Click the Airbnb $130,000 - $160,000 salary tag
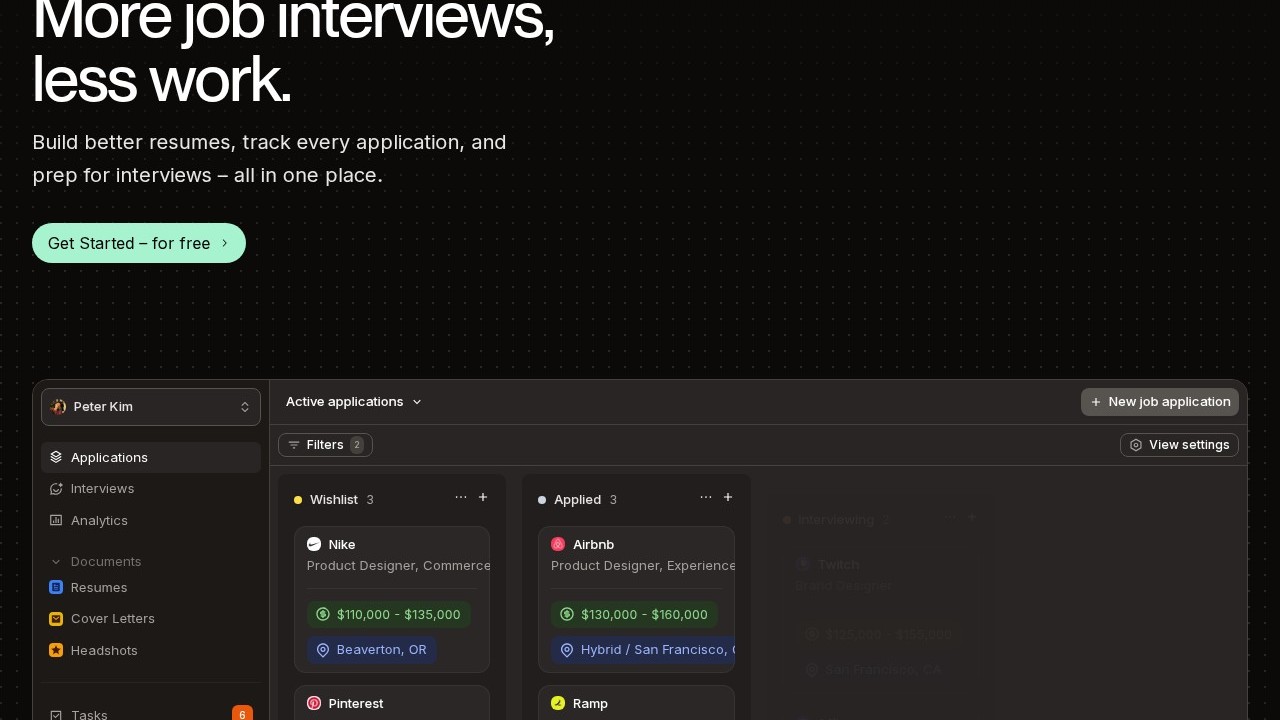Image resolution: width=1280 pixels, height=720 pixels. [x=634, y=615]
